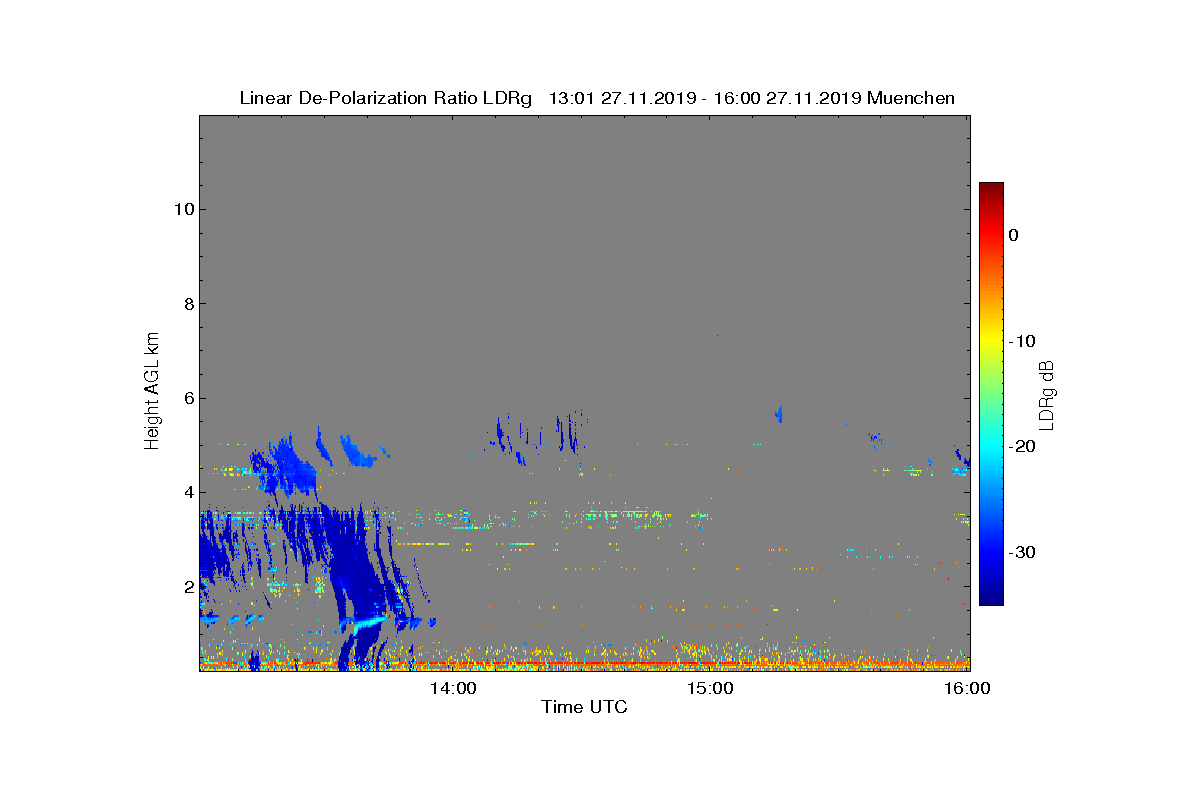1200x800 pixels.
Task: Click the height tick label "6"
Action: [x=187, y=398]
